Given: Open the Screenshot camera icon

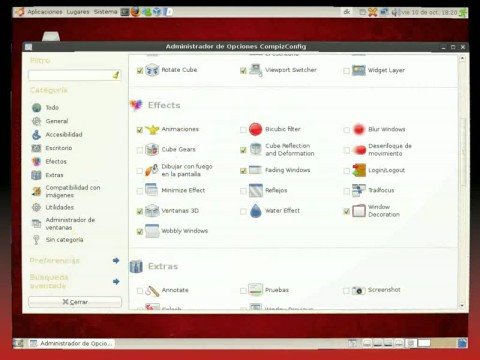Looking at the screenshot, I should pyautogui.click(x=359, y=290).
